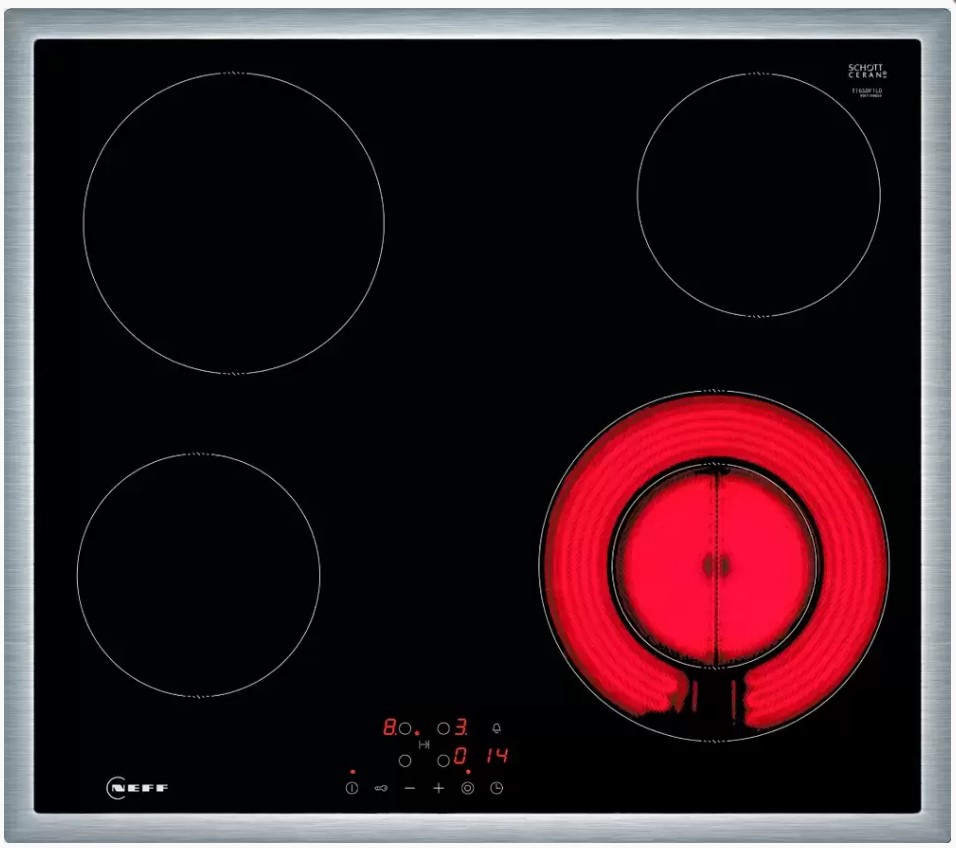
Task: Select the zone circle beside the 3 display
Action: click(443, 728)
